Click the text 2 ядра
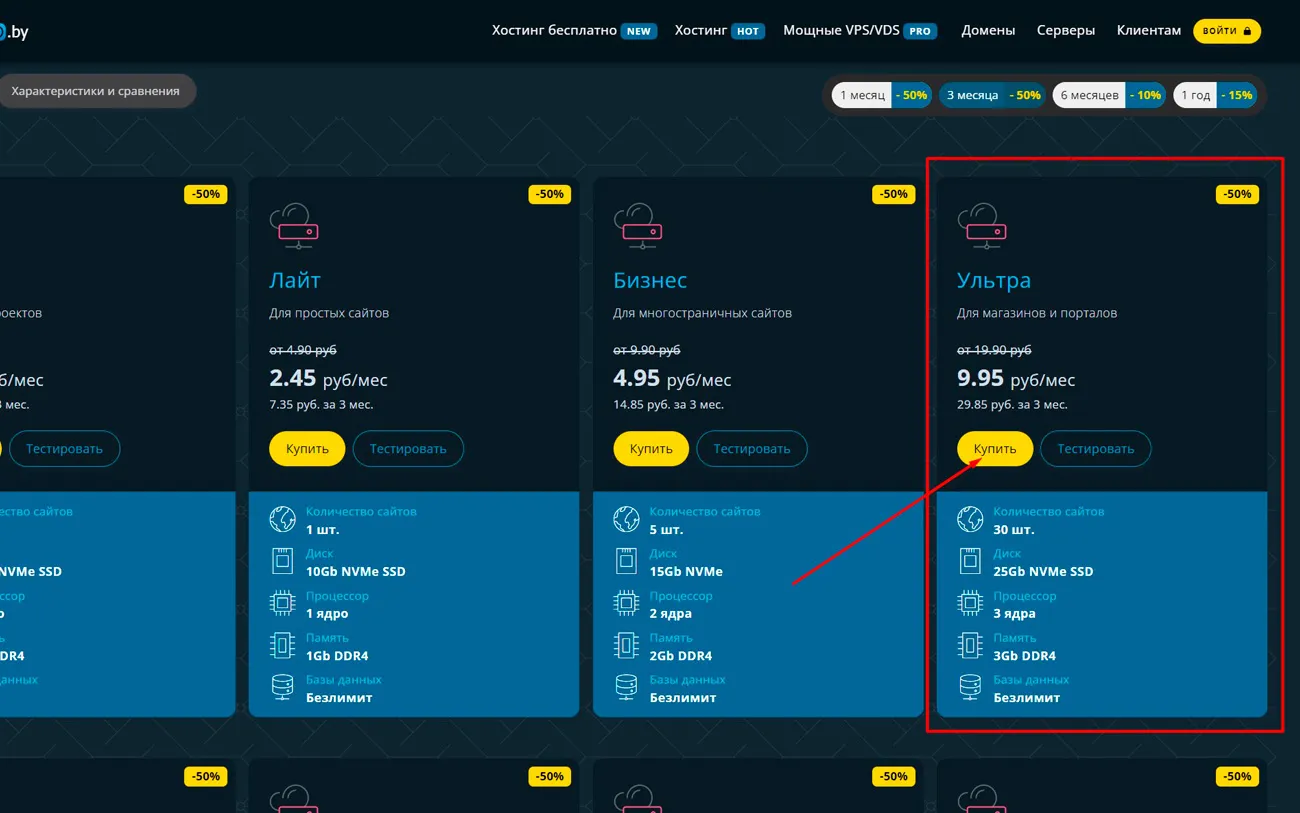Viewport: 1300px width, 813px height. tap(671, 614)
